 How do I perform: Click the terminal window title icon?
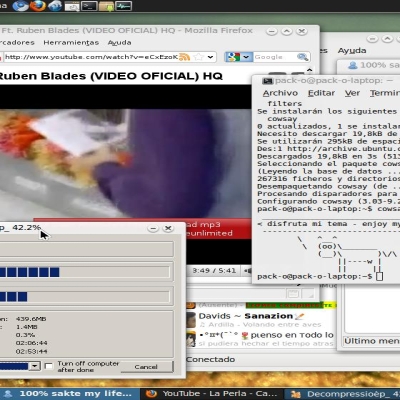(267, 81)
